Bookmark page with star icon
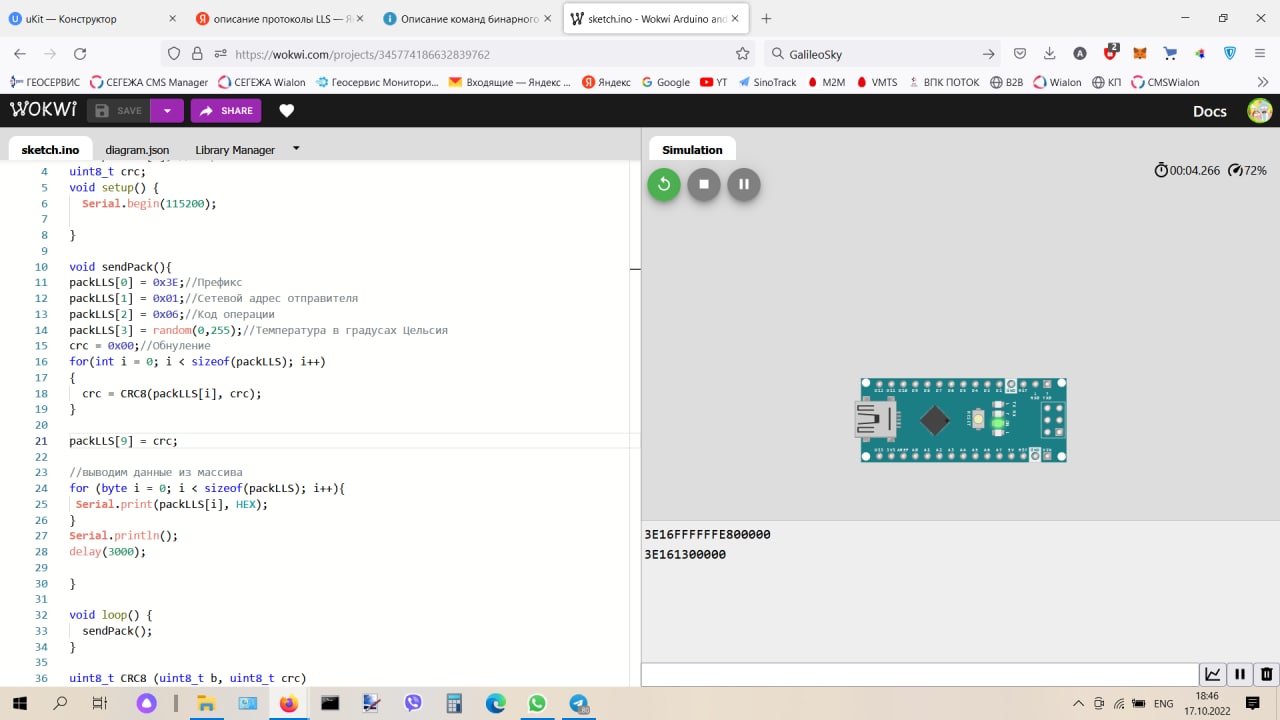 tap(742, 54)
